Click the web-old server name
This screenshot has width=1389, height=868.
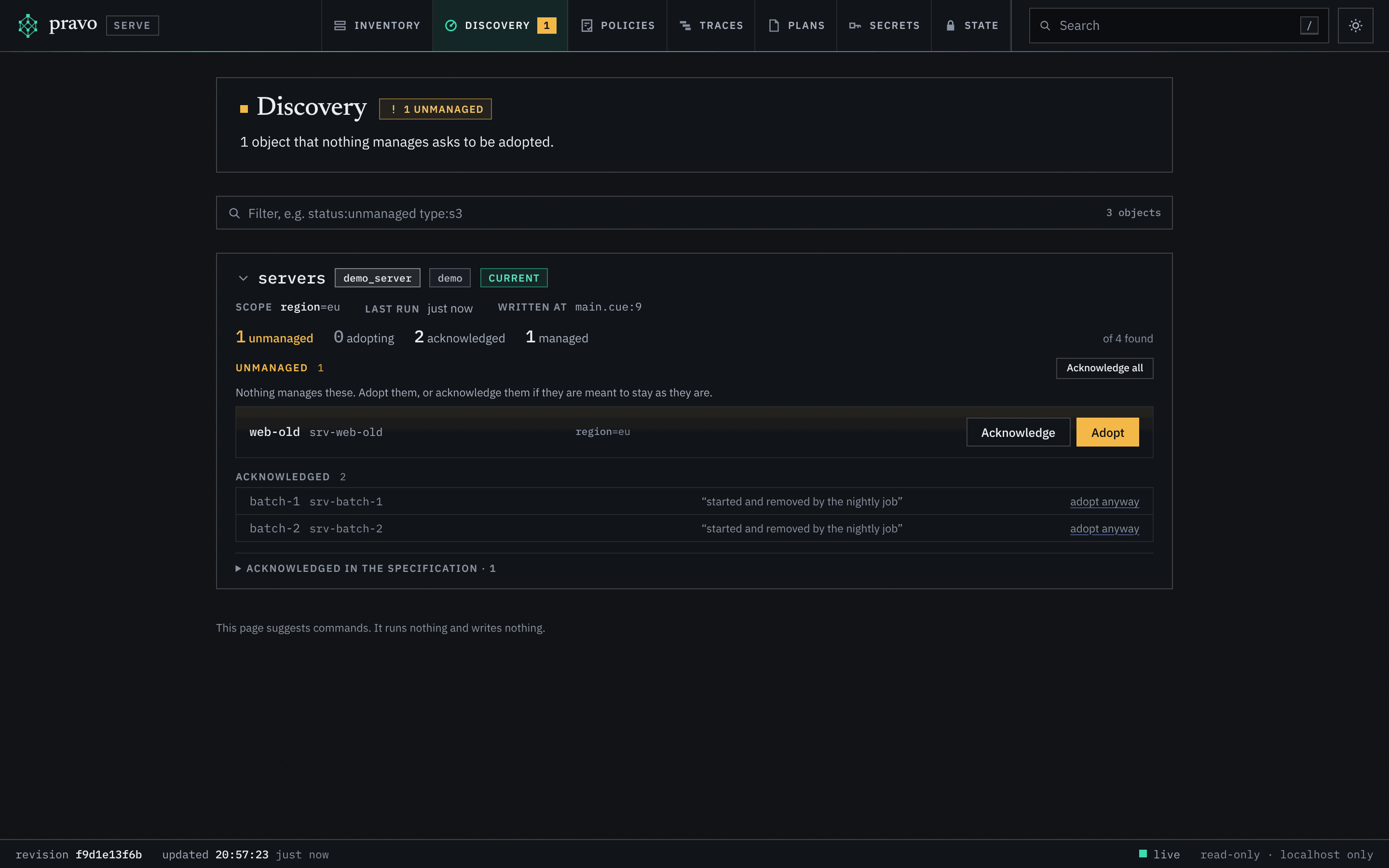point(274,432)
